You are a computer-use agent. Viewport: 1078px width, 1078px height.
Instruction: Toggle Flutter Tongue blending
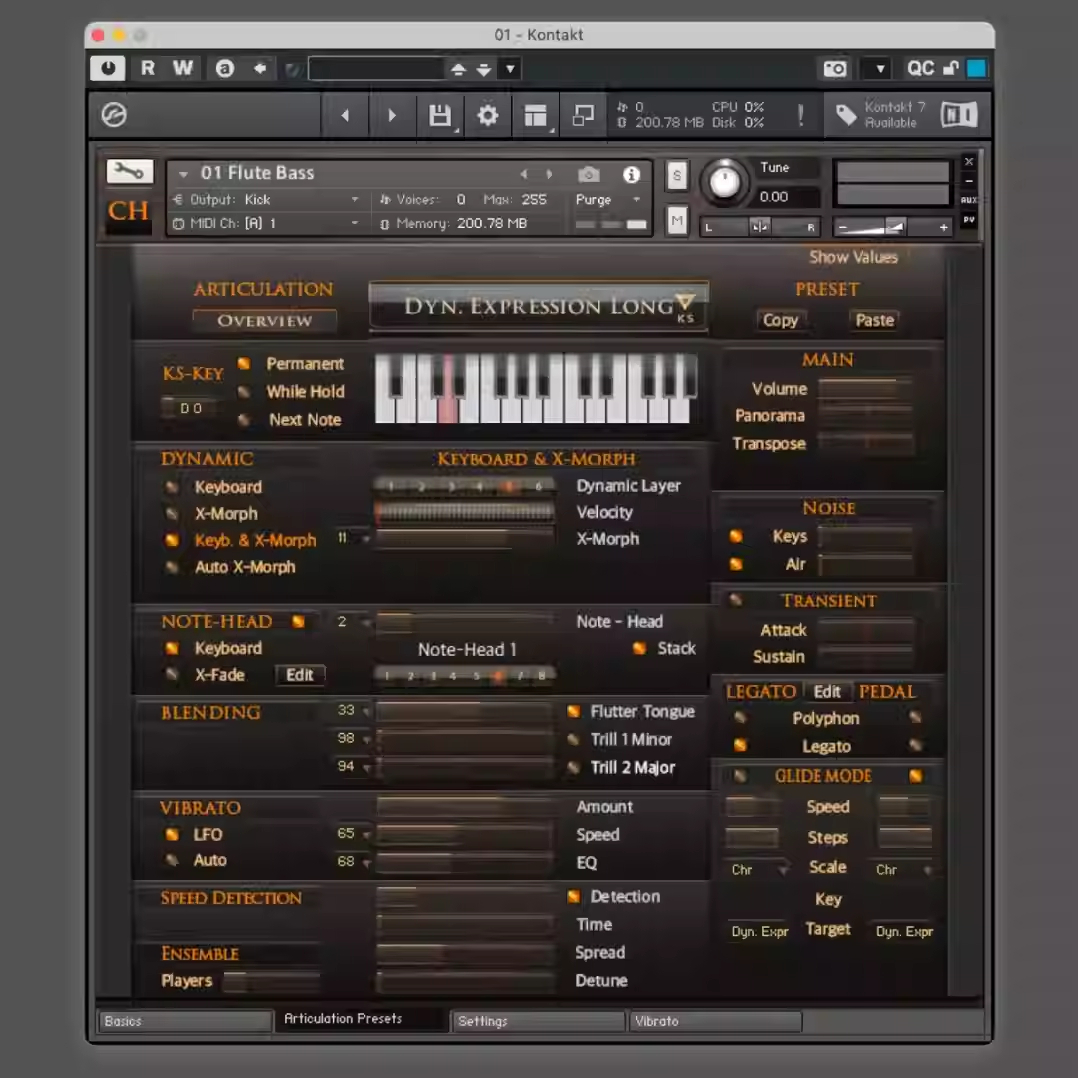(573, 711)
